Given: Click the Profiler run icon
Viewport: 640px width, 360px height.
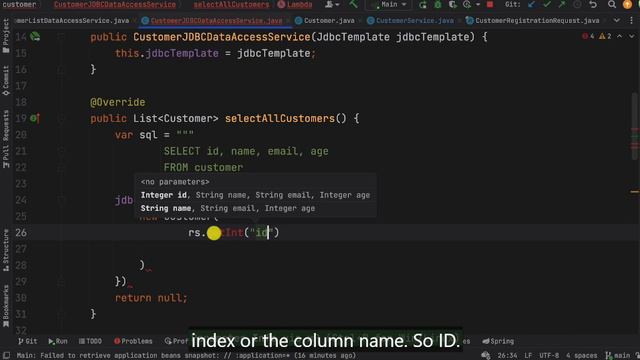Looking at the screenshot, I should pos(467,4).
